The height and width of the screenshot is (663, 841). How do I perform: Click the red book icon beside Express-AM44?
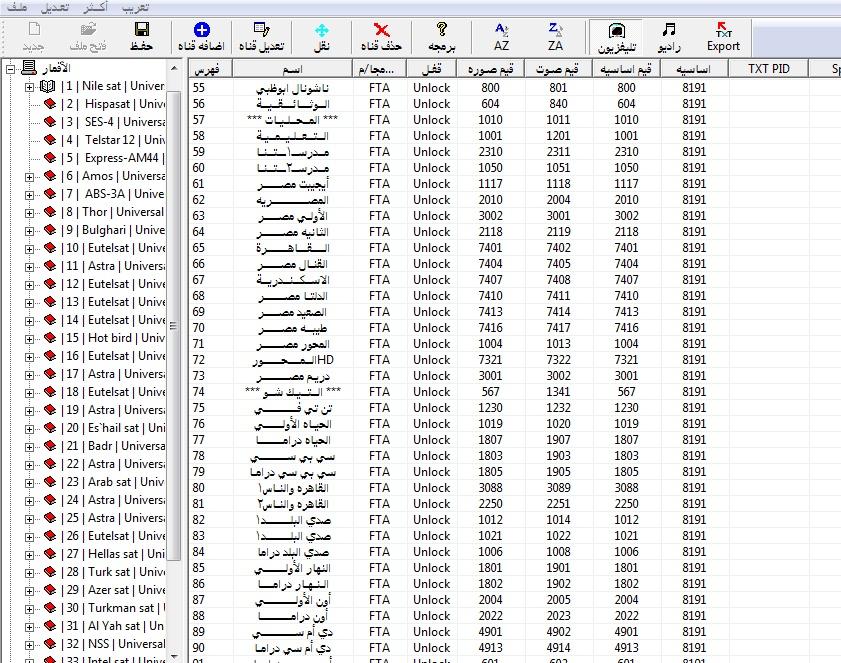50,158
